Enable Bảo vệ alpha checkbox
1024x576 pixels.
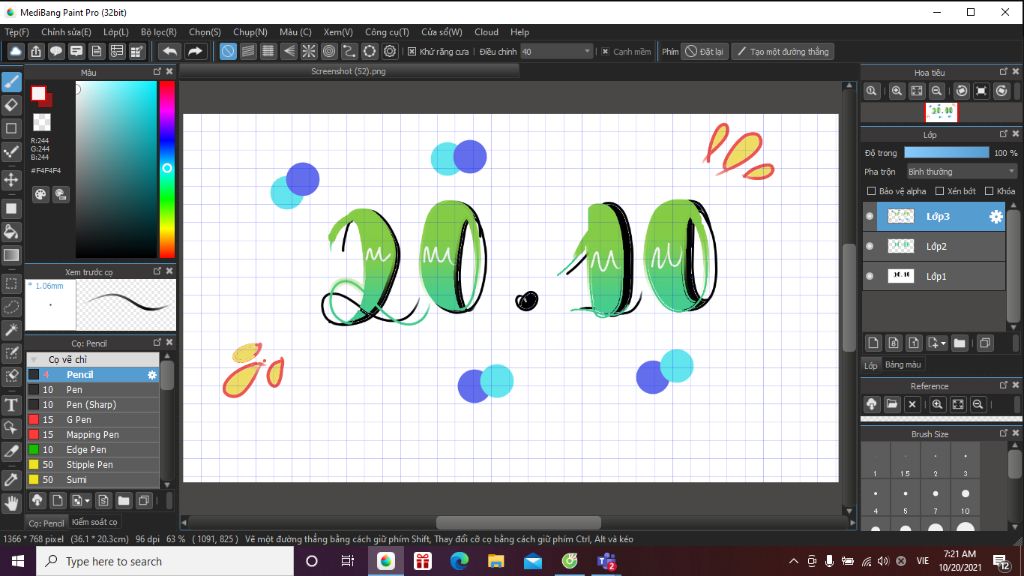(871, 191)
